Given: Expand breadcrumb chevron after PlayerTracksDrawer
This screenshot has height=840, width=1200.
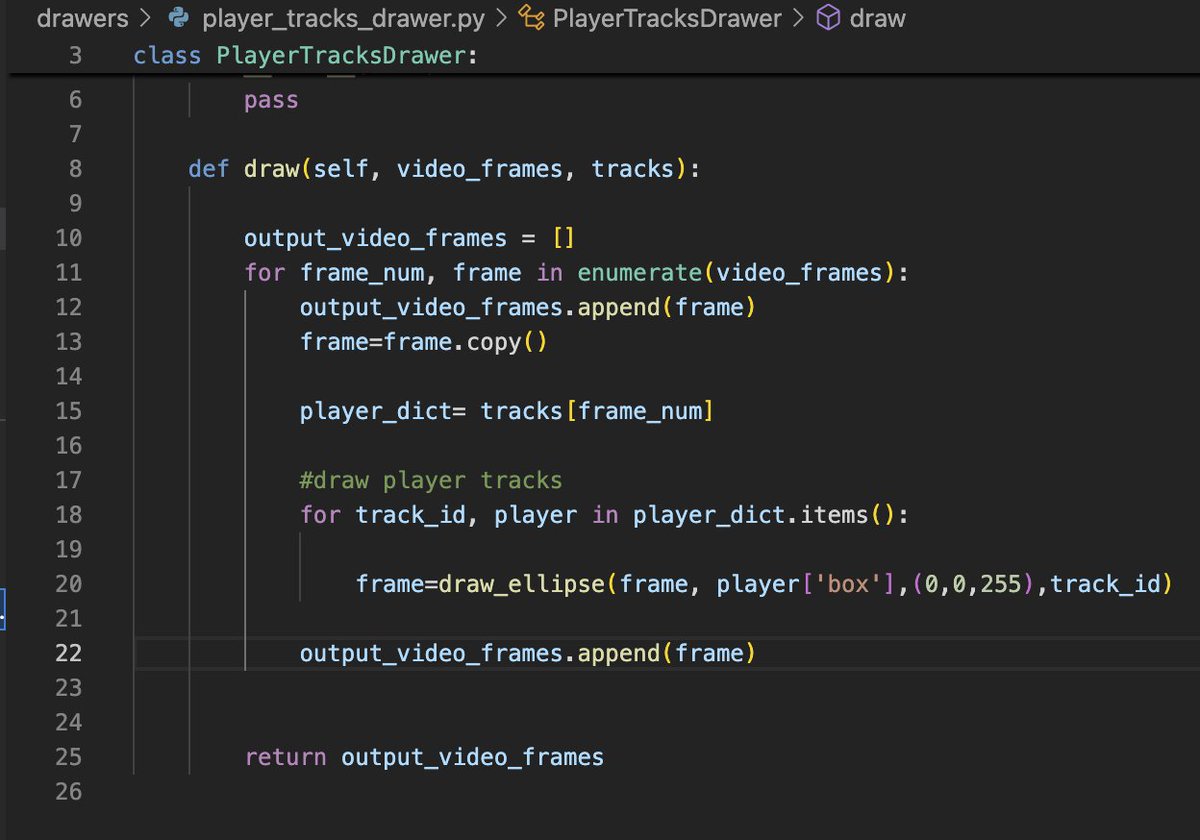Looking at the screenshot, I should [797, 19].
